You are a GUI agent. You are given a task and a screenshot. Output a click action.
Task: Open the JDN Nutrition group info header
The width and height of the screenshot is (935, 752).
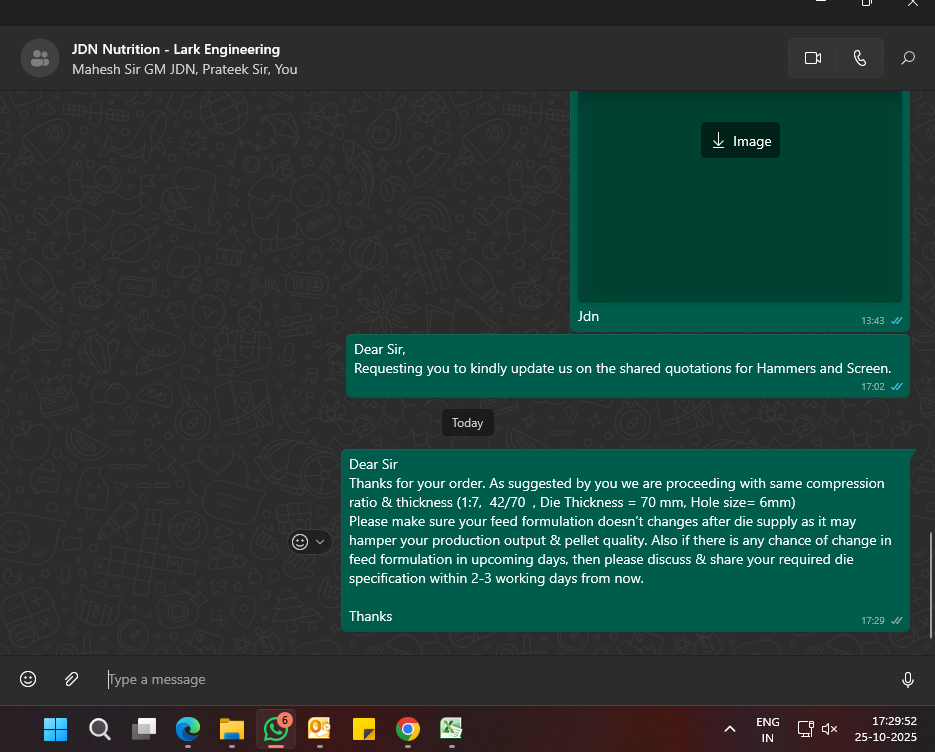pyautogui.click(x=176, y=58)
